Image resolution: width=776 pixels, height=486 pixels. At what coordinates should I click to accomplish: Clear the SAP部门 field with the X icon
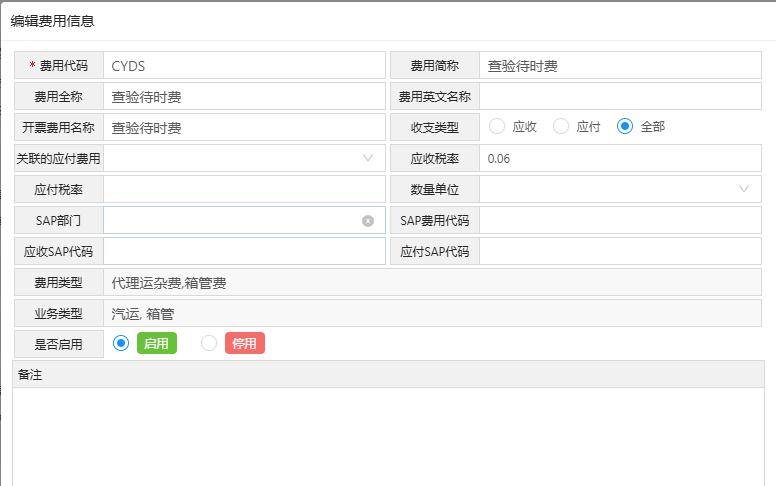click(368, 221)
